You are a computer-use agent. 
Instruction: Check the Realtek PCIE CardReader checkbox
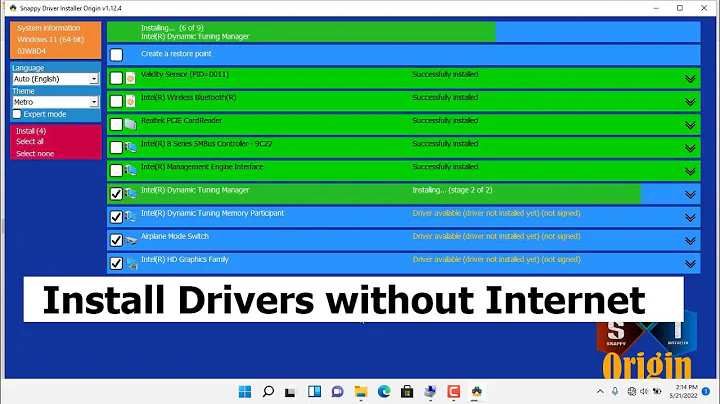pyautogui.click(x=117, y=124)
